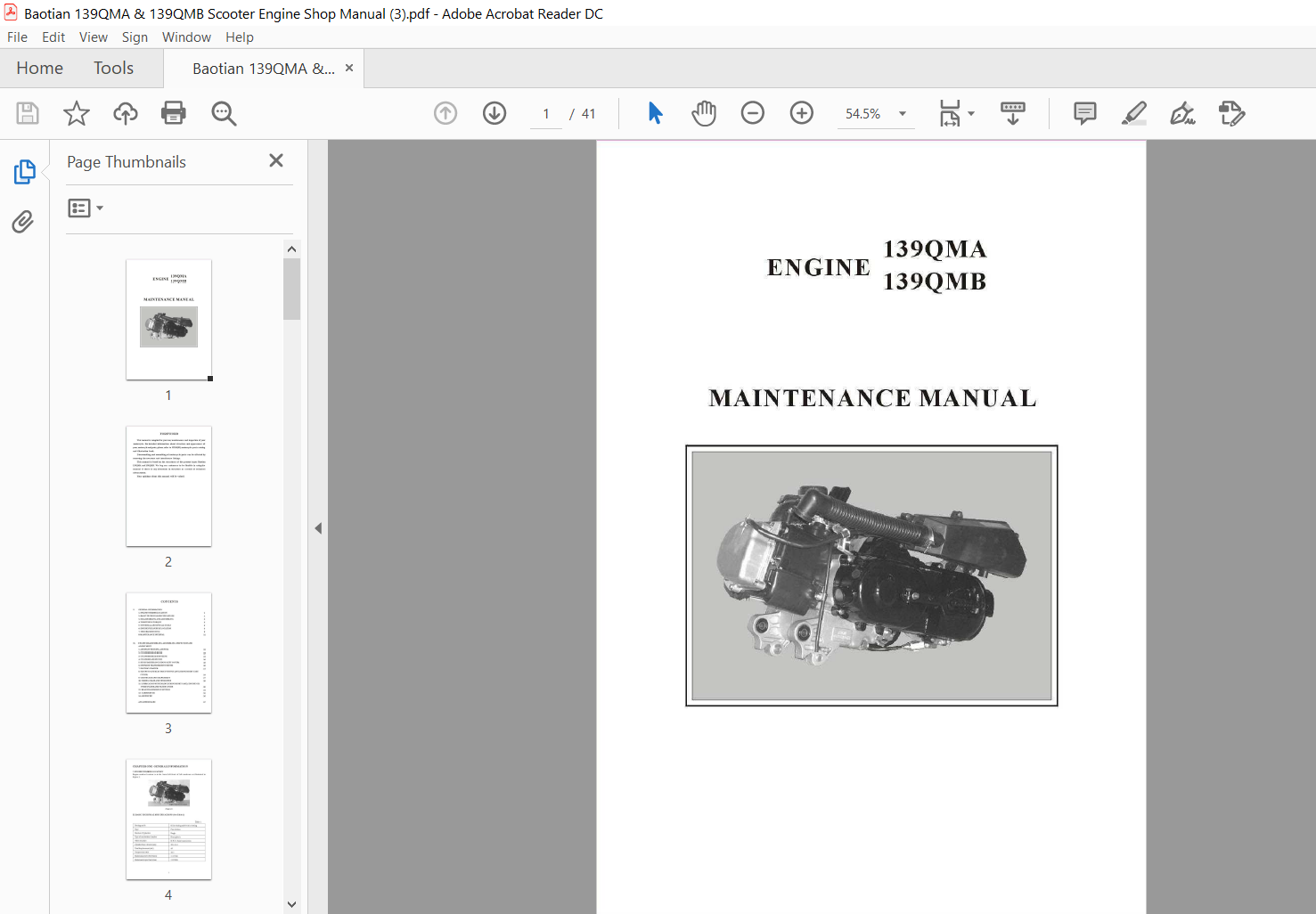Click the Fit page width icon

pyautogui.click(x=950, y=113)
